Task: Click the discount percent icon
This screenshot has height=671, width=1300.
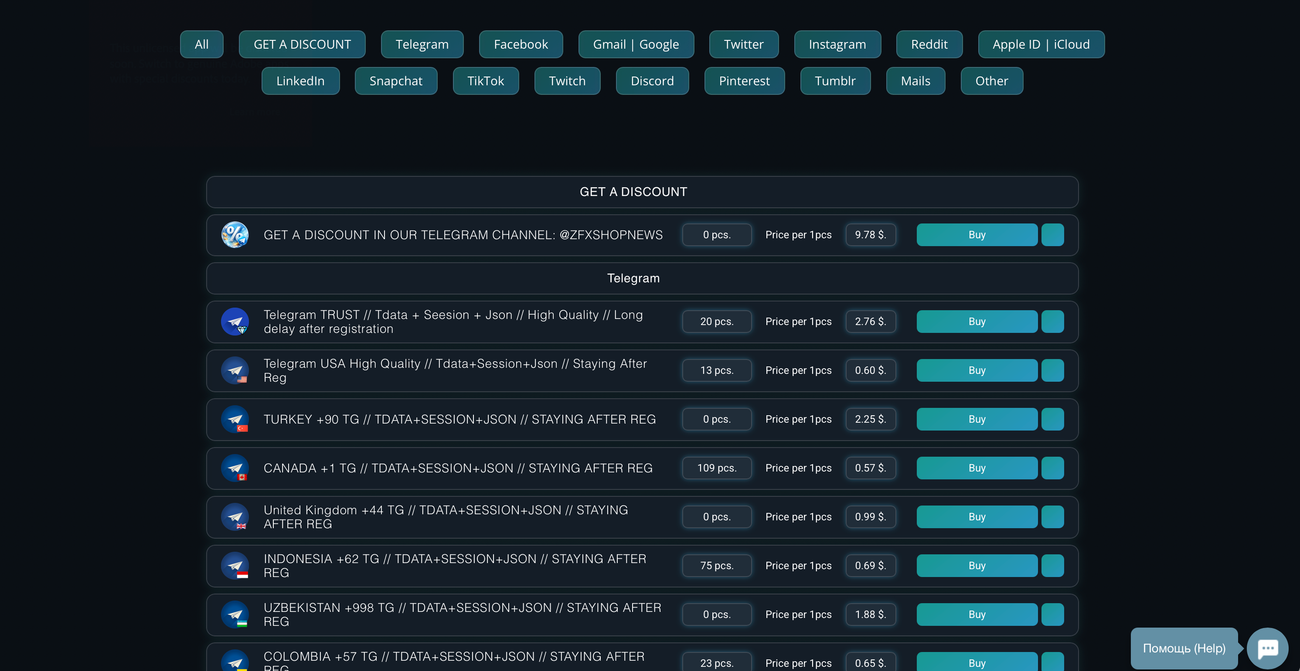Action: (235, 235)
